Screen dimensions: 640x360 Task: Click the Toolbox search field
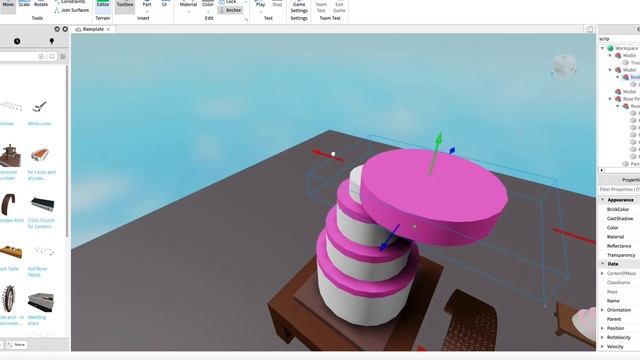[18, 57]
